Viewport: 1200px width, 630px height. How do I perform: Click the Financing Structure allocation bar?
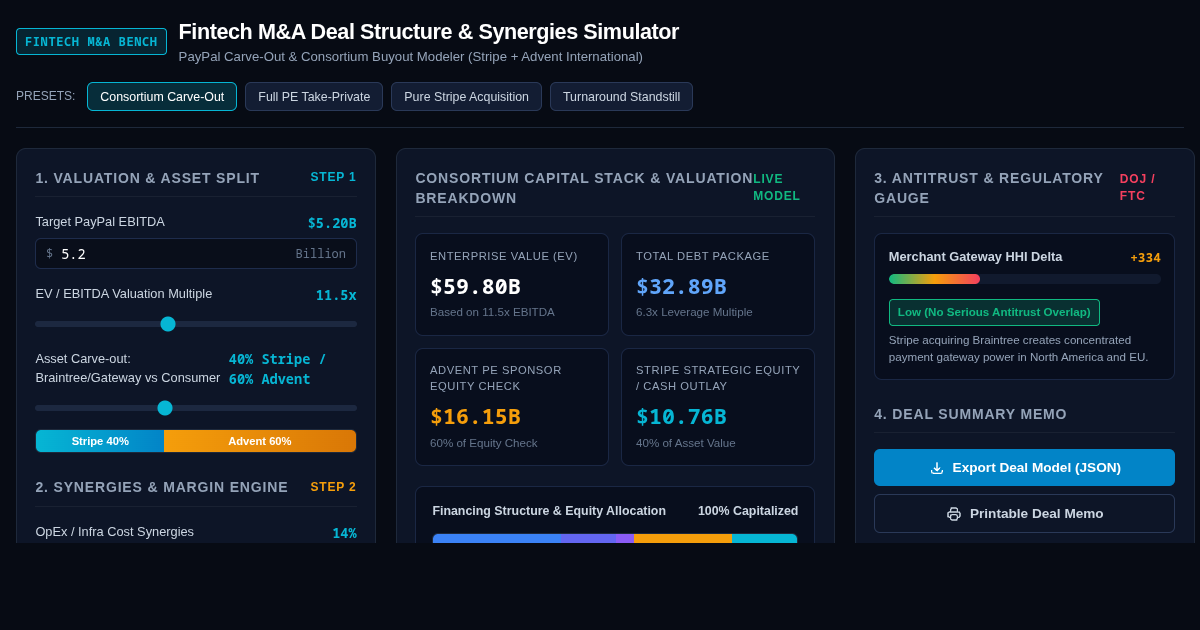(x=615, y=538)
